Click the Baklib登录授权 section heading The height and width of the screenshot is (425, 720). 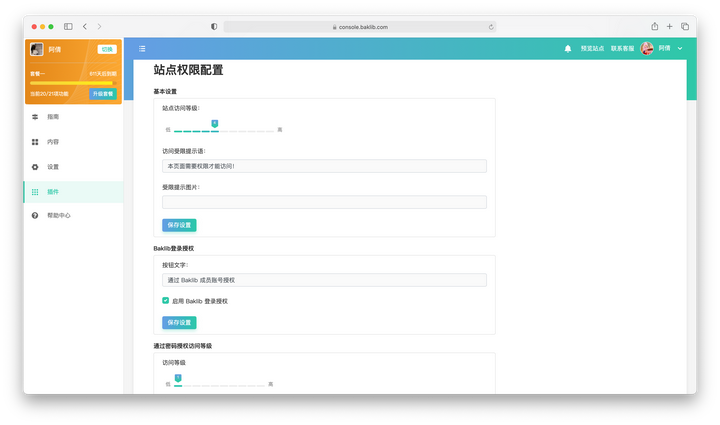click(x=174, y=248)
